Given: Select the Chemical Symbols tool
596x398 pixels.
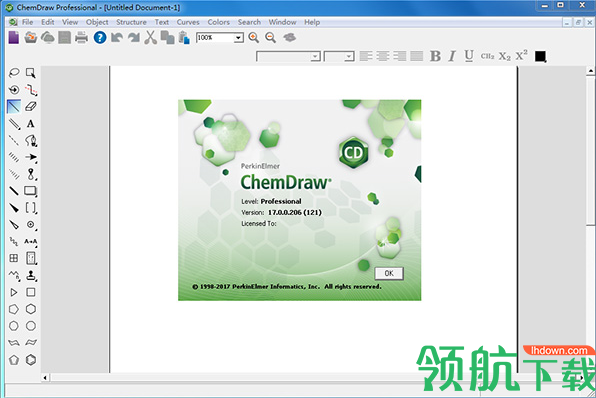Looking at the screenshot, I should 31,225.
